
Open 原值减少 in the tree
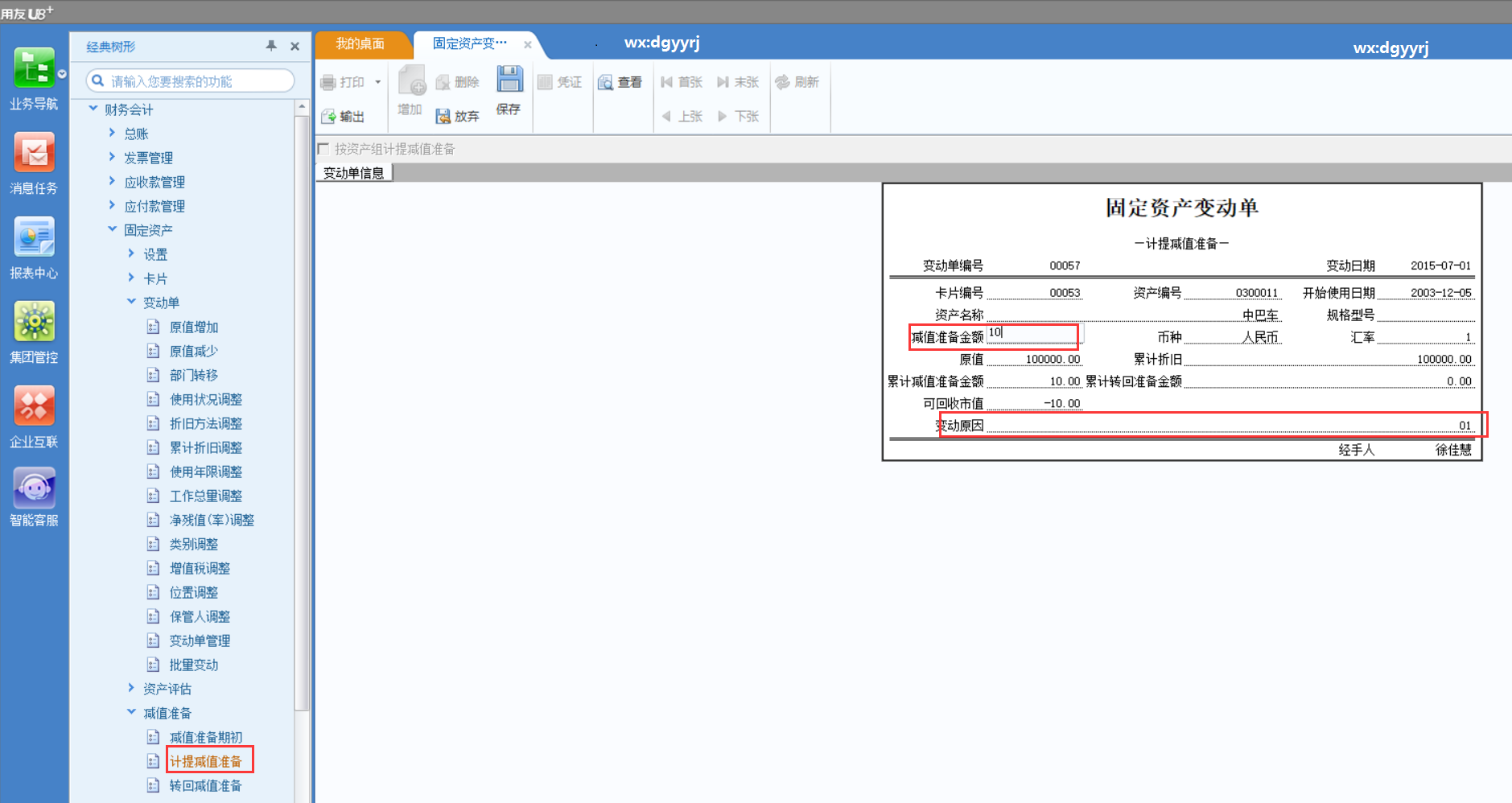click(194, 351)
